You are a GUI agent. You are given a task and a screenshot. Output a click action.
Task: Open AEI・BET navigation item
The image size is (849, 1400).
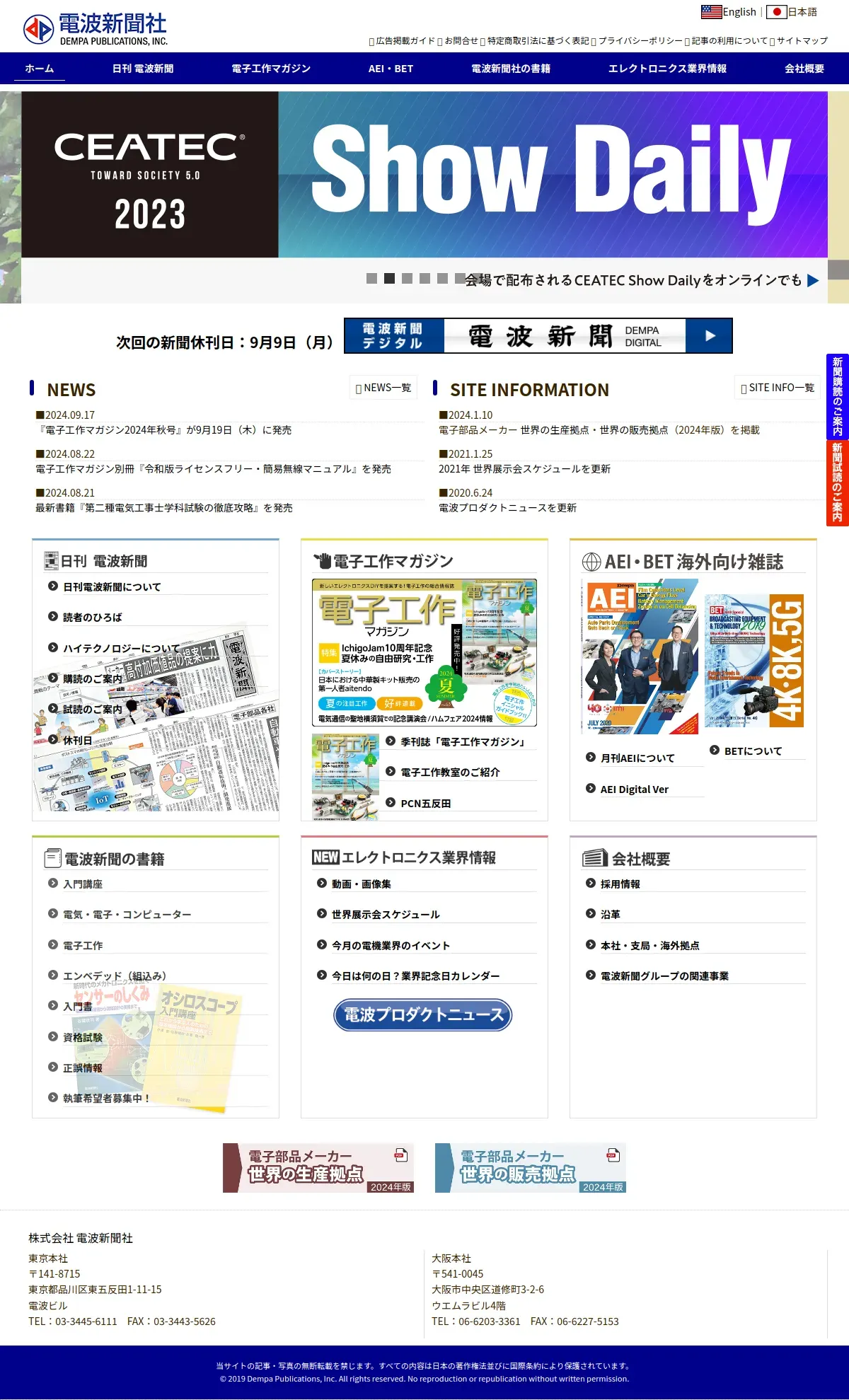pos(391,69)
